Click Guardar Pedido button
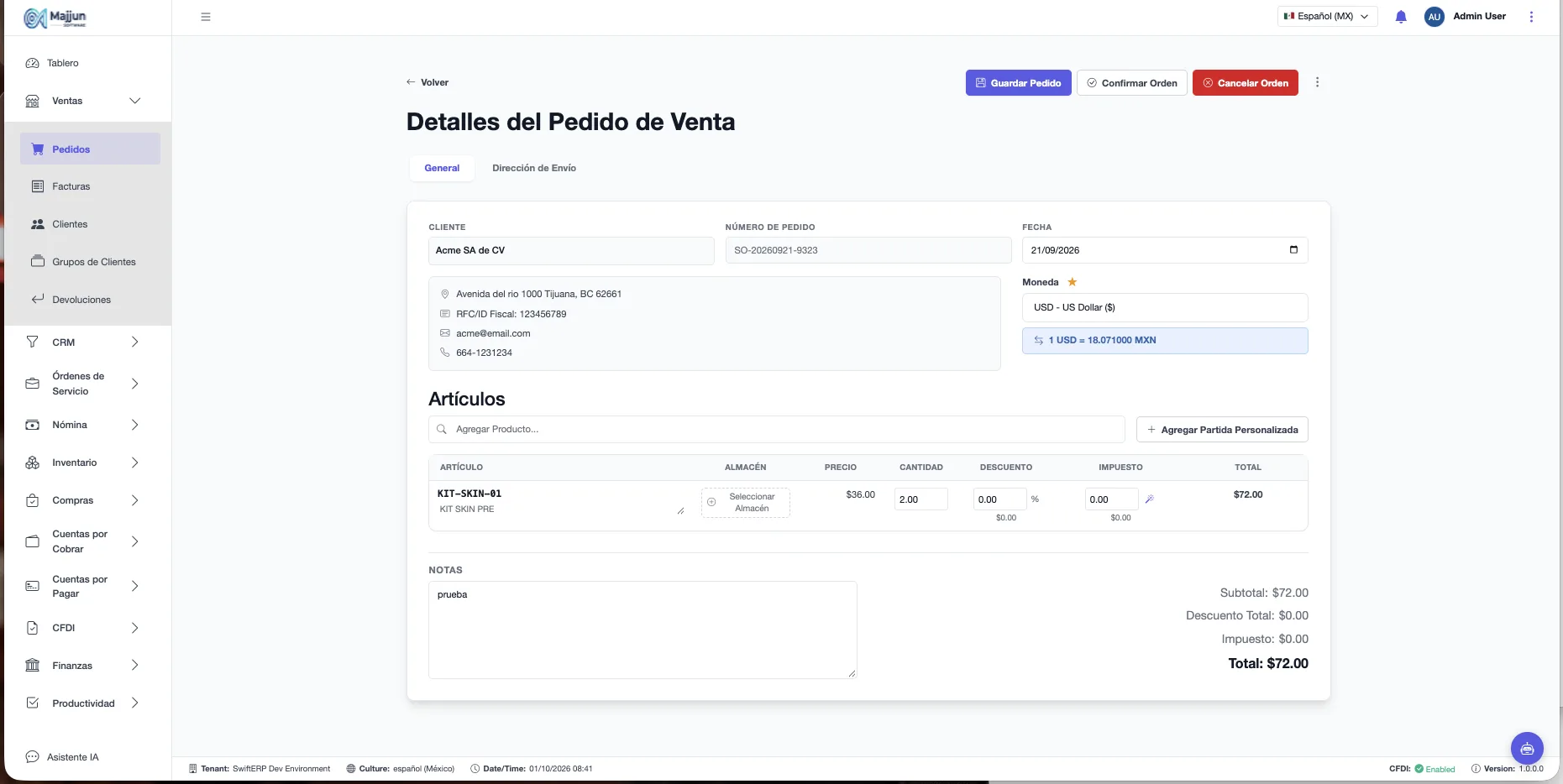 tap(1018, 82)
